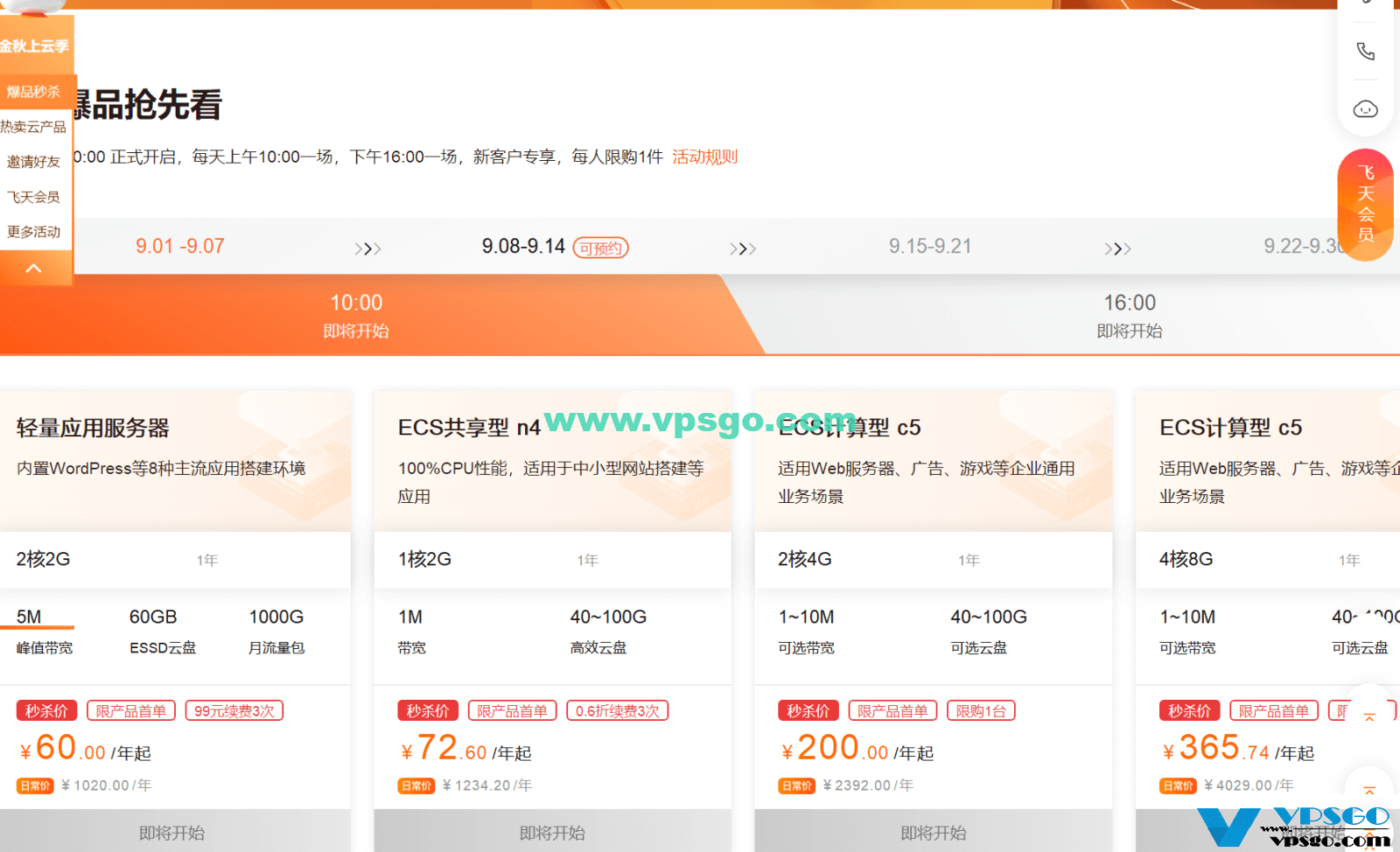Select 更多活动 in side navigation
Screen dimensions: 1400x852
33,232
